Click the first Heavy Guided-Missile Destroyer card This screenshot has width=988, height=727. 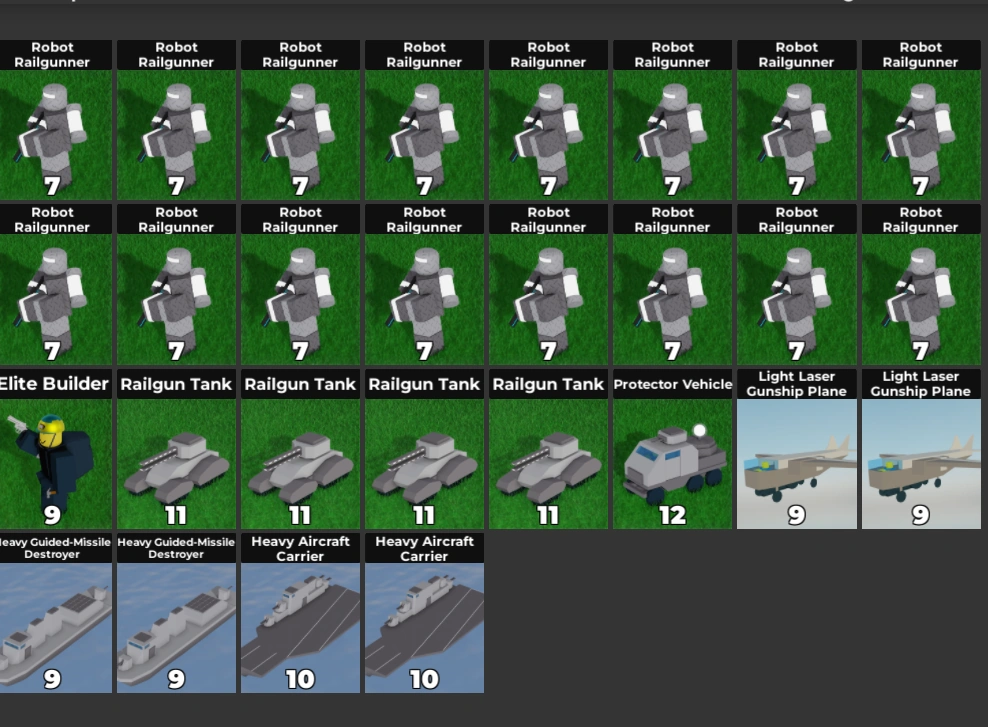(x=55, y=614)
